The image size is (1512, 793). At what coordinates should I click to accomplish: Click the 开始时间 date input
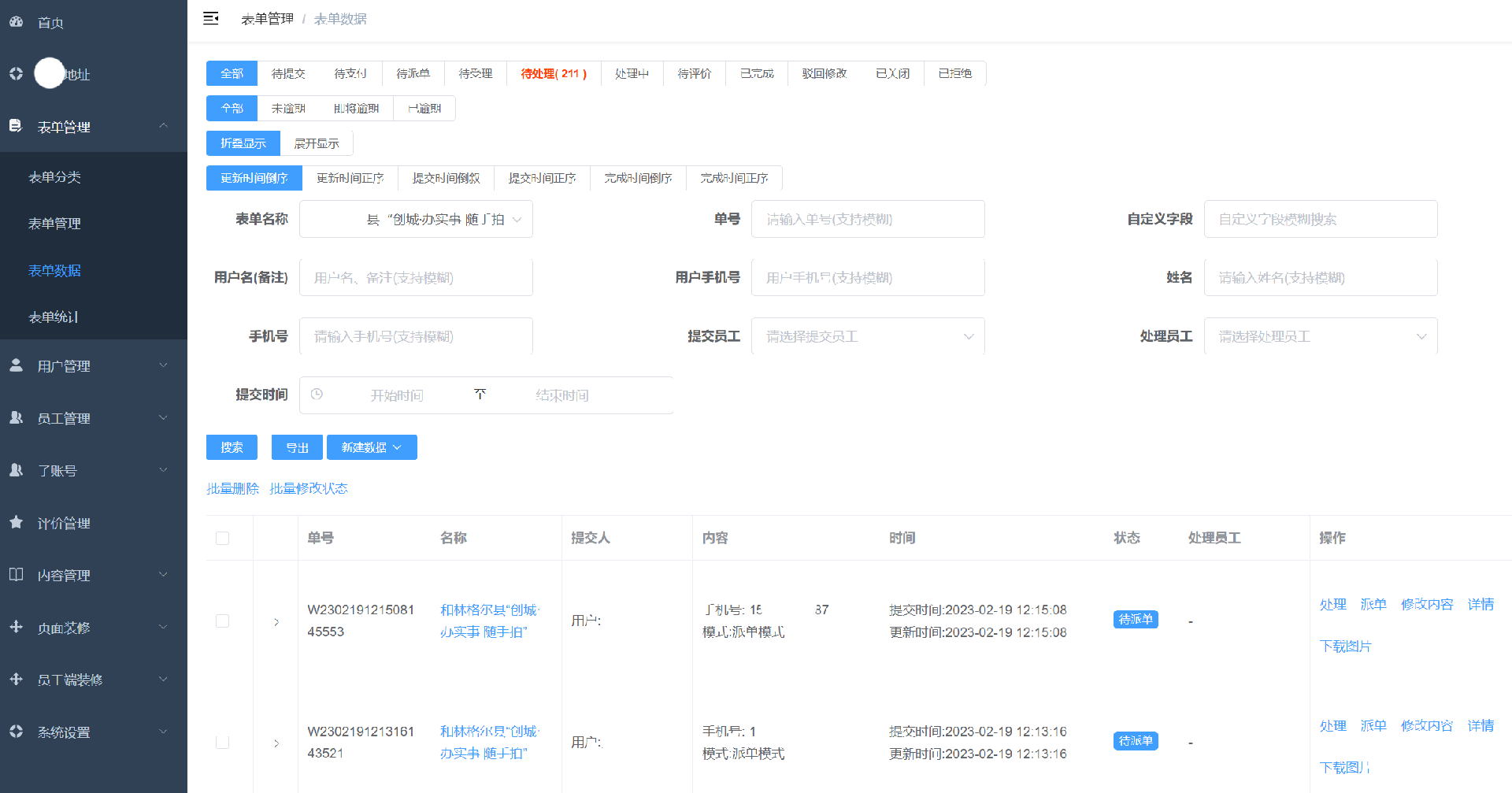click(397, 395)
